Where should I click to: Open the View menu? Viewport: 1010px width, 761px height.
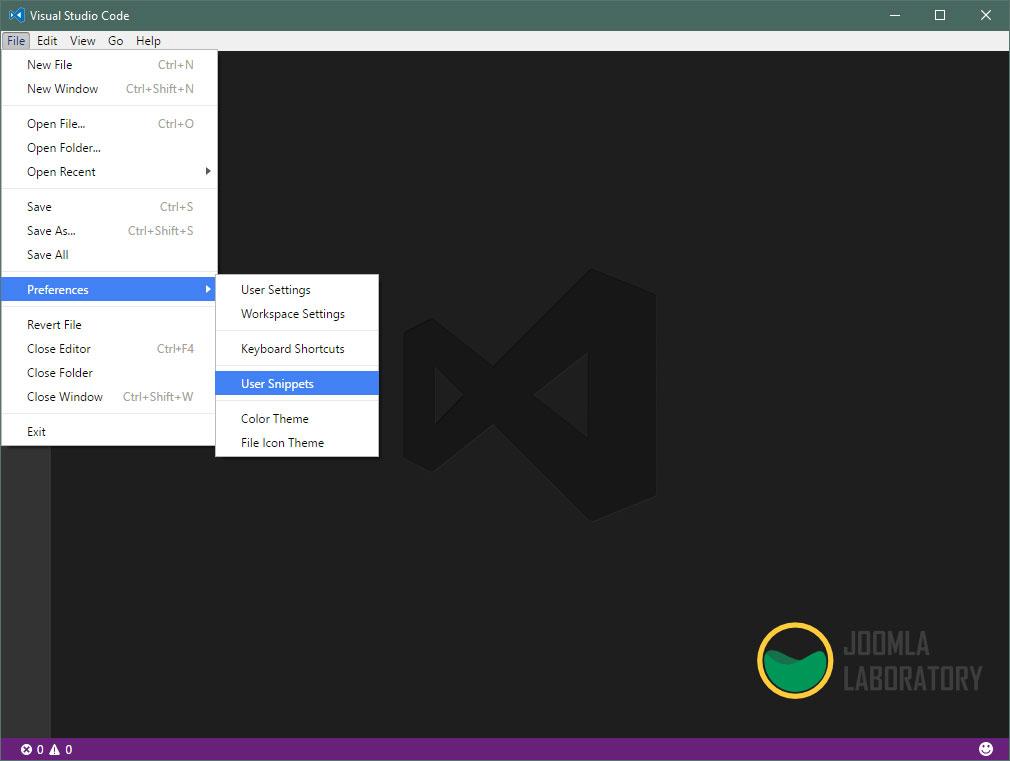tap(82, 41)
